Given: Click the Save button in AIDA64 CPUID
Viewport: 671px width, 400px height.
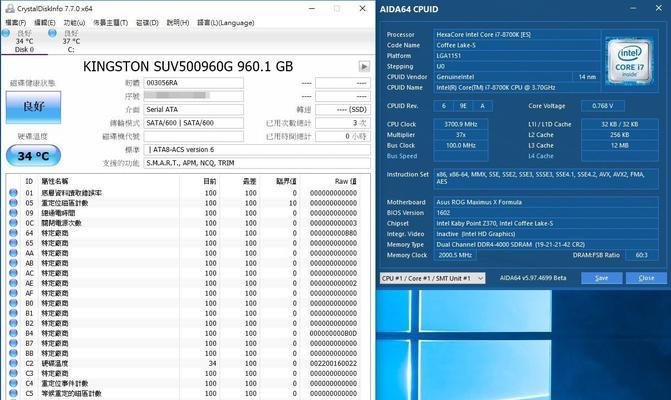Looking at the screenshot, I should 602,278.
